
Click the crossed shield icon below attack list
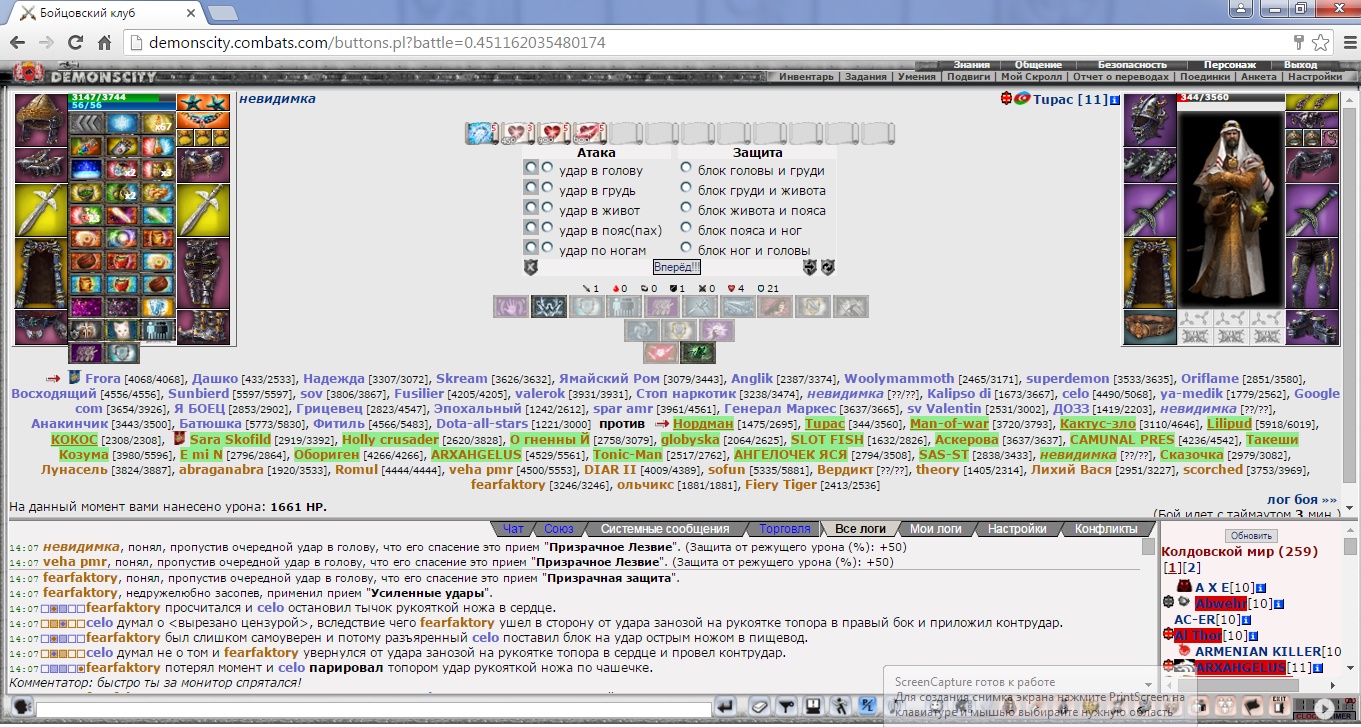pos(531,267)
